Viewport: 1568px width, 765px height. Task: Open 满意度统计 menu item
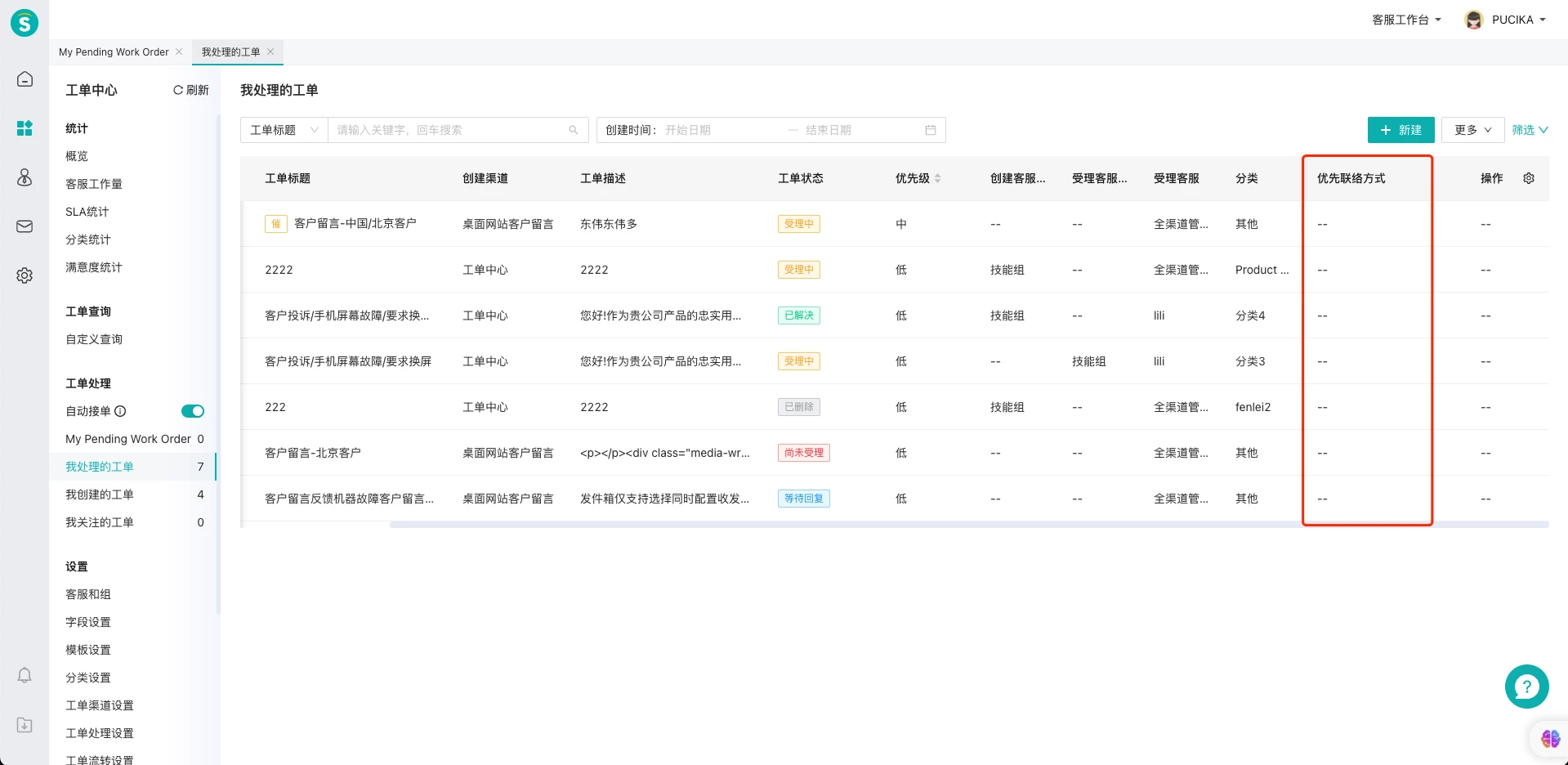click(94, 267)
